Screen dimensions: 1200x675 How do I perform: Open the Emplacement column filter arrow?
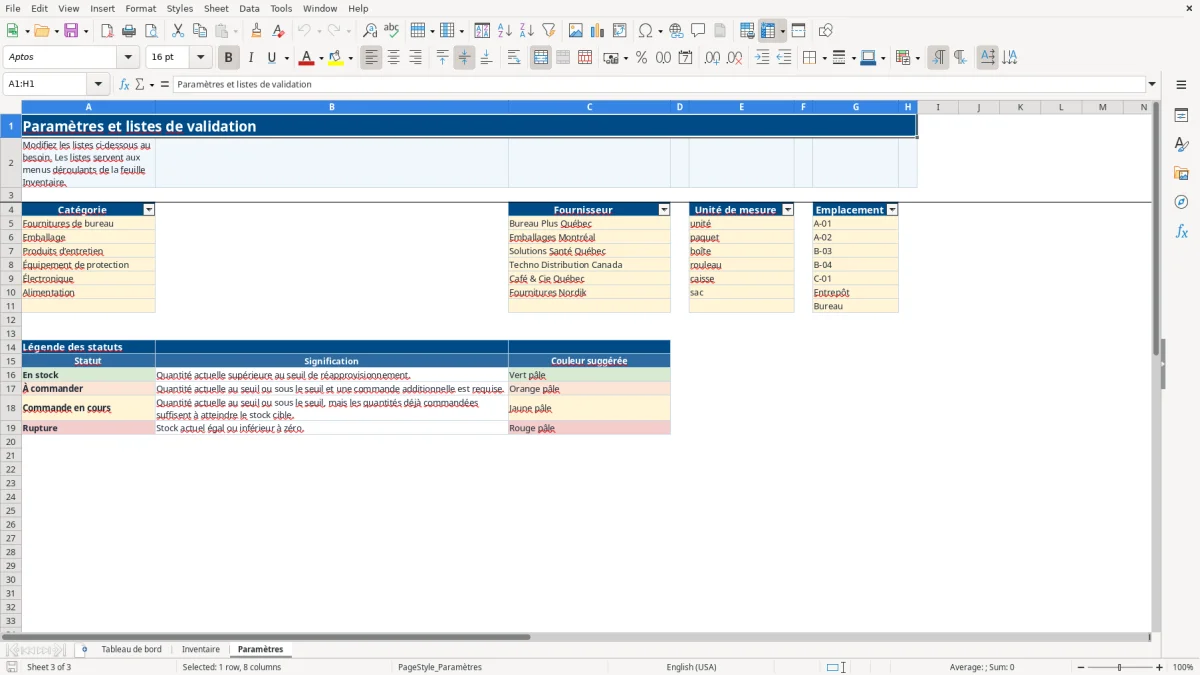click(x=892, y=210)
